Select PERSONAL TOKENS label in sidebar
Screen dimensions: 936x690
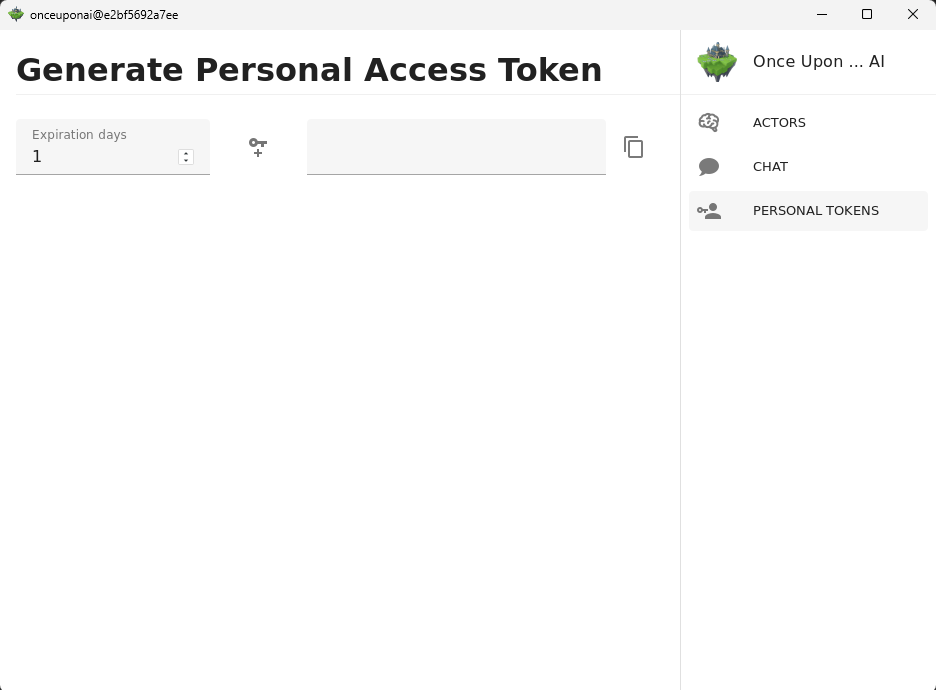pyautogui.click(x=815, y=211)
